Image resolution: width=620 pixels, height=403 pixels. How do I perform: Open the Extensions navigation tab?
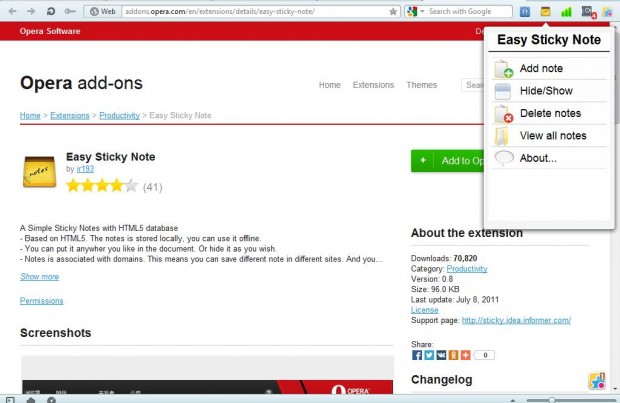(x=373, y=85)
